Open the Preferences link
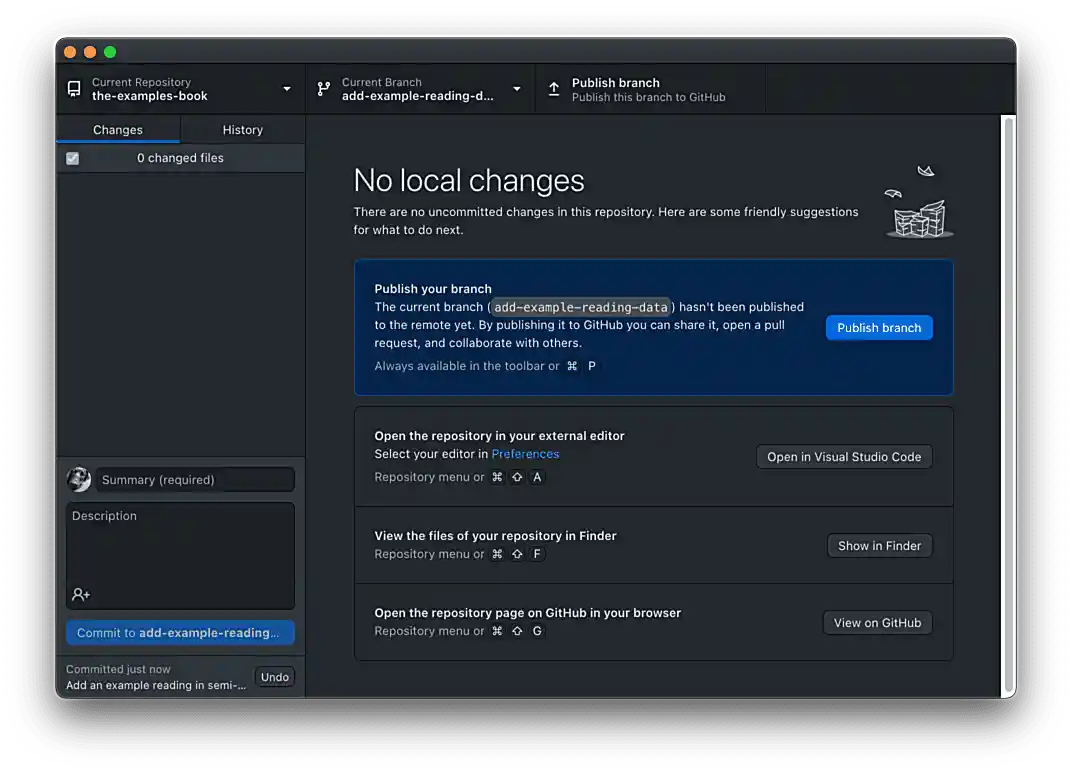Viewport: 1072px width, 772px height. [x=525, y=454]
